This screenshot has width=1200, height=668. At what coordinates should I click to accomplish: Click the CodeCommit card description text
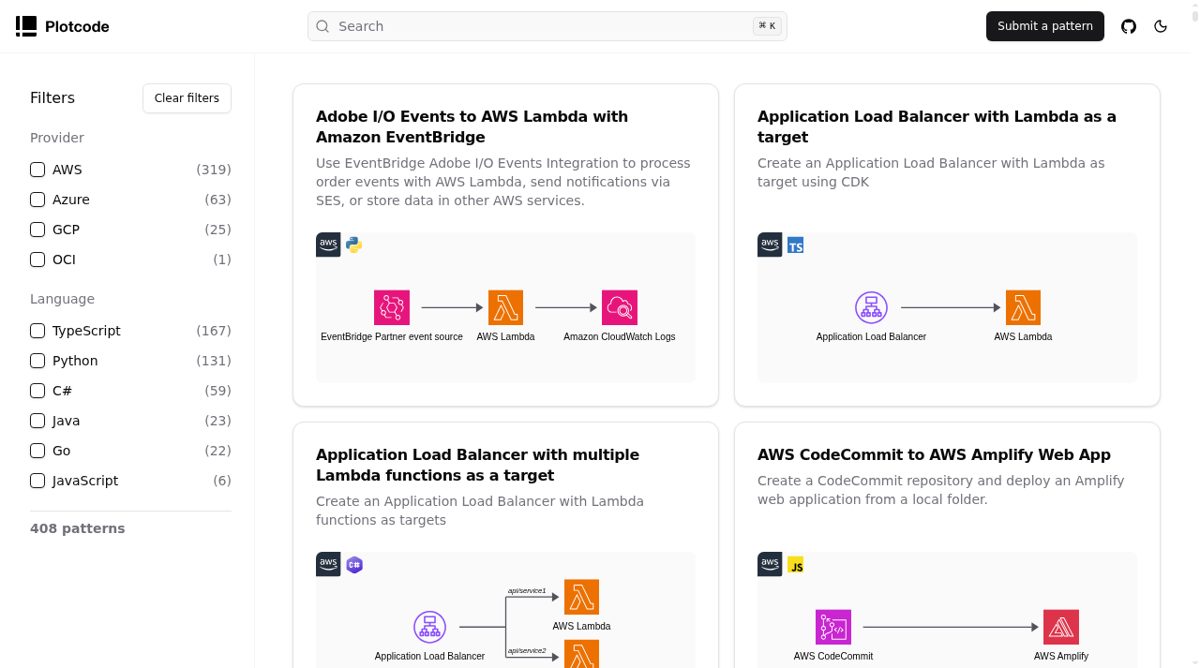point(941,490)
